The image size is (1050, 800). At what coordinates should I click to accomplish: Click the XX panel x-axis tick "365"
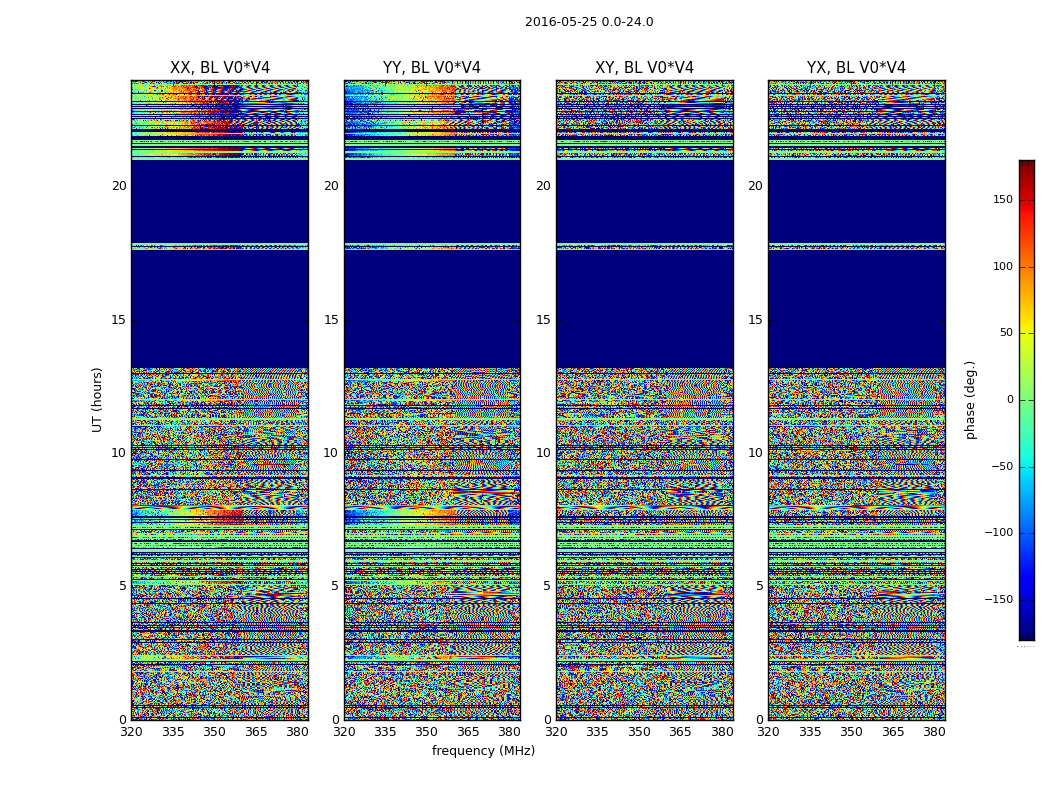[x=256, y=732]
